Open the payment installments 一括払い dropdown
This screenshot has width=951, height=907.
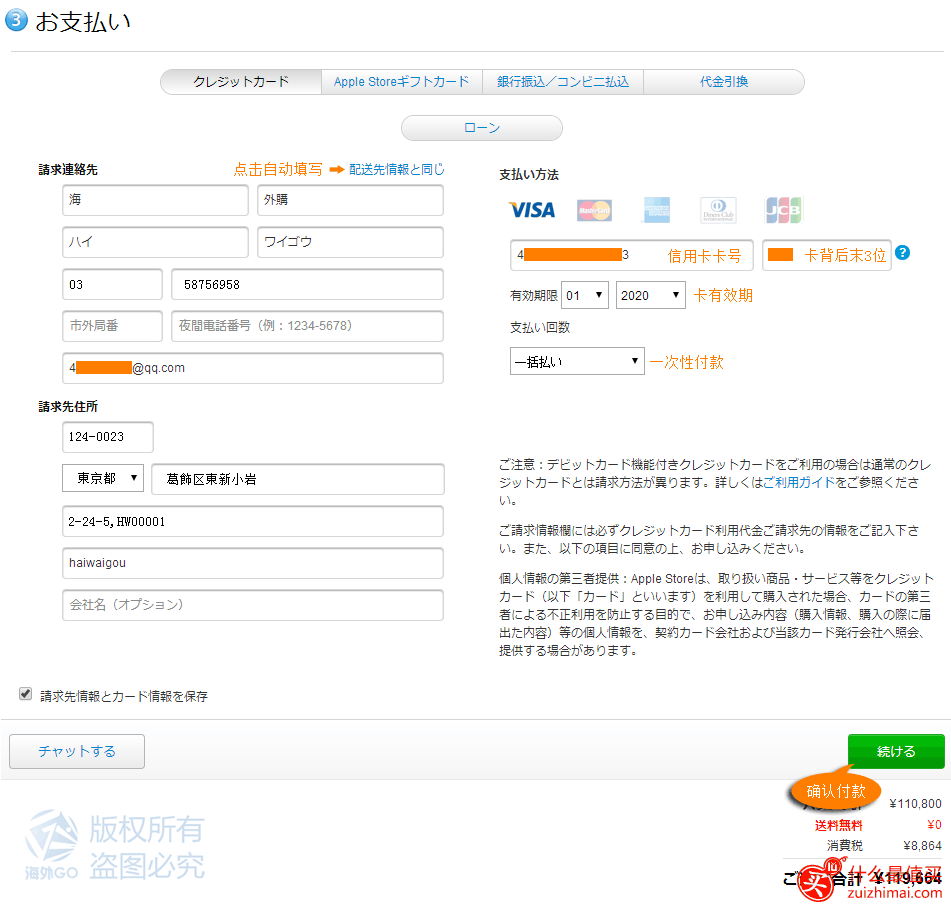577,361
